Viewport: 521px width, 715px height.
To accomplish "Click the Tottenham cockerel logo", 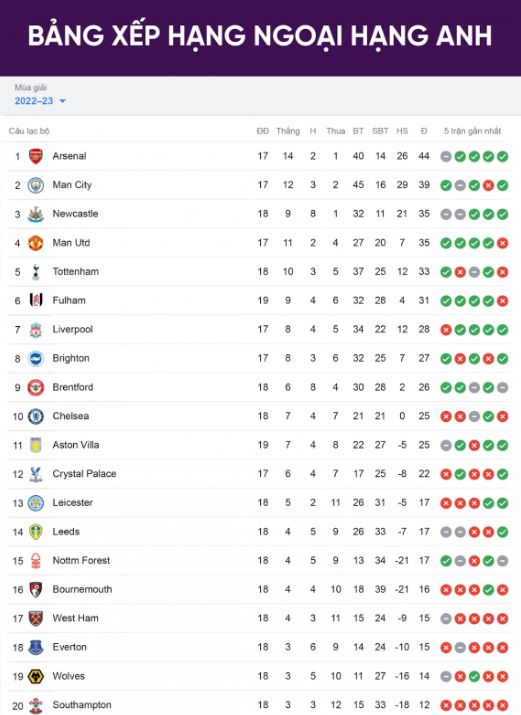I will (36, 272).
